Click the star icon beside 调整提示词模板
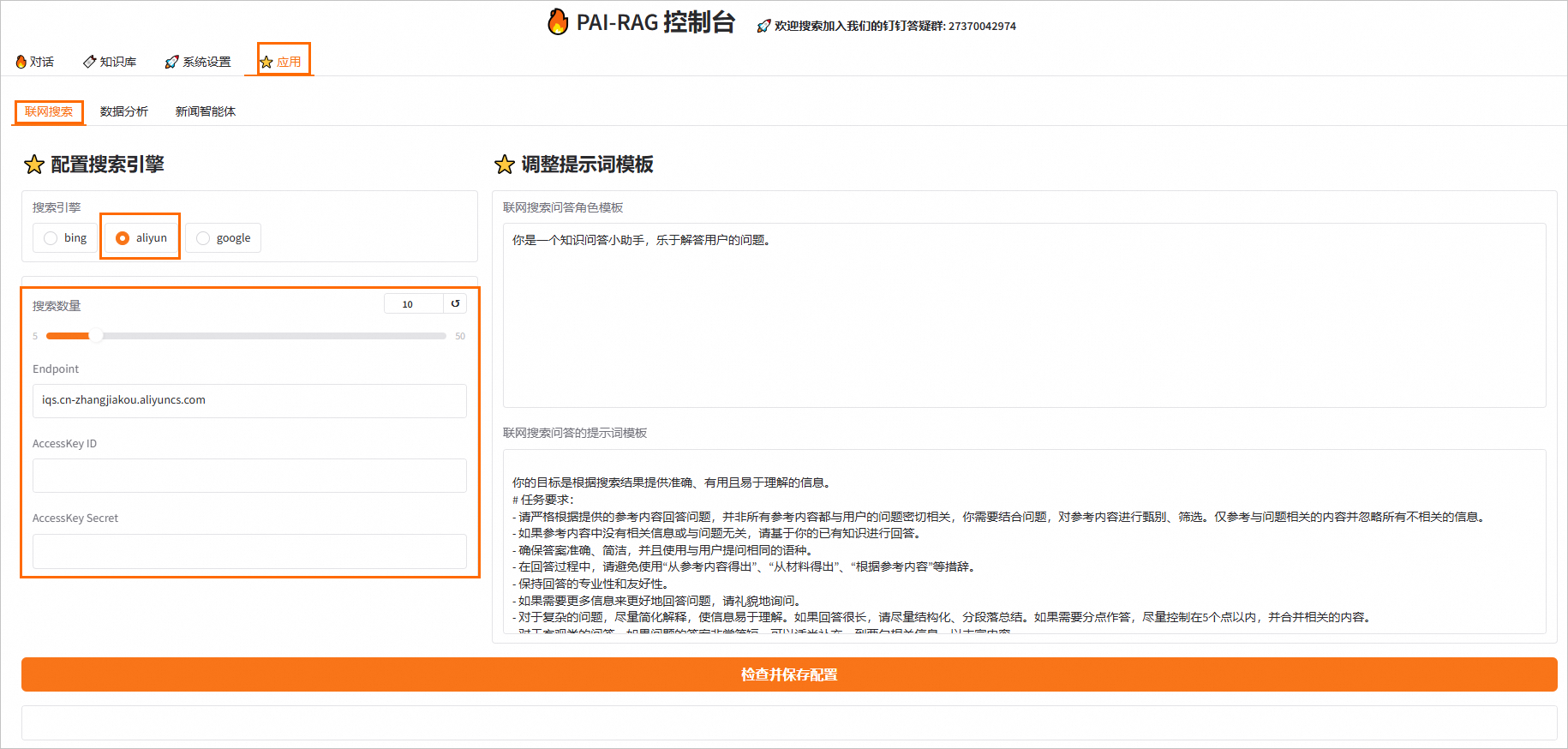Screen dimensions: 1568x749 coord(505,165)
